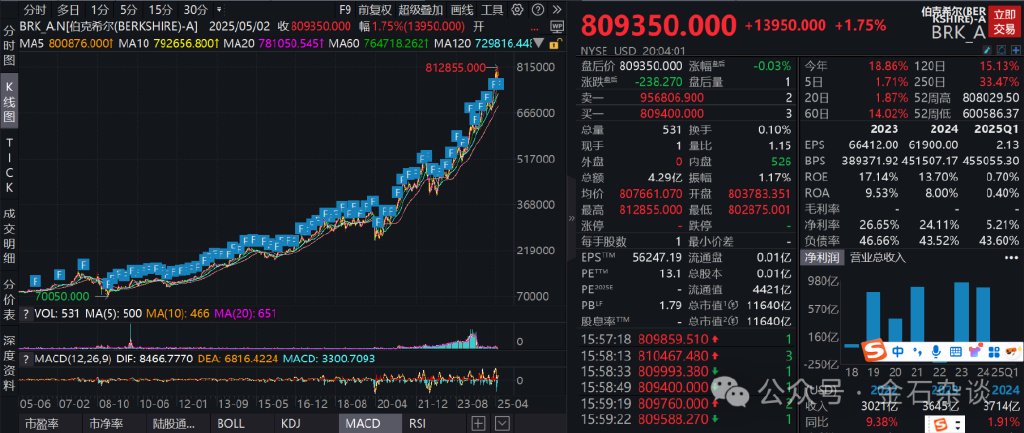
Task: Select the 市盈率 indicator tab
Action: (x=48, y=423)
